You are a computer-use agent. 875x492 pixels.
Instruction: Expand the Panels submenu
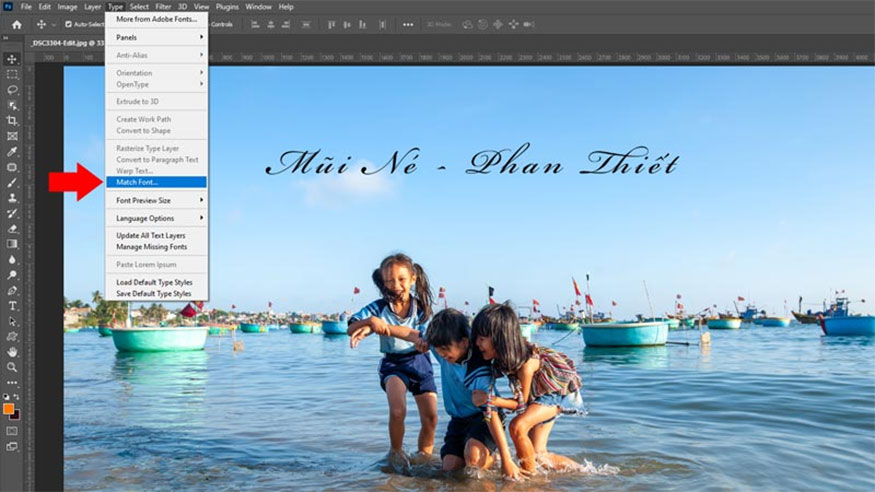tap(157, 37)
